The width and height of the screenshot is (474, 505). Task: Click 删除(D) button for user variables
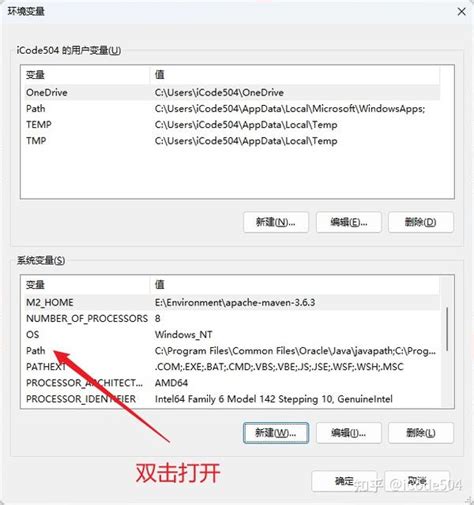pyautogui.click(x=421, y=222)
